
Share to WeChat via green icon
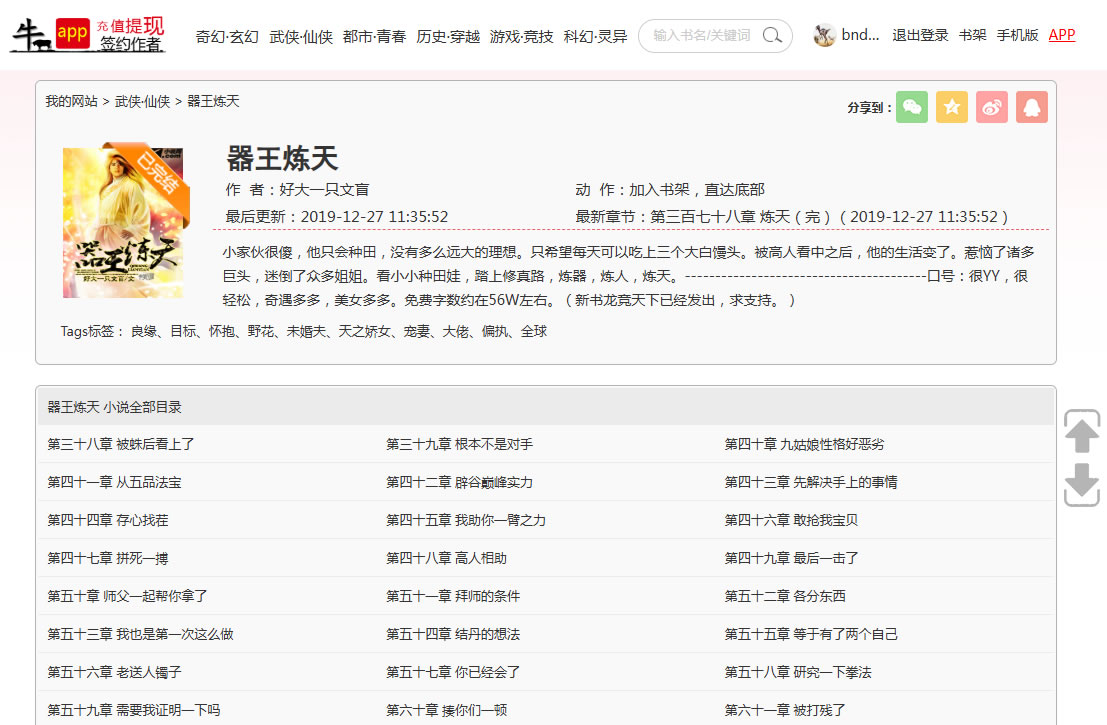coord(912,107)
